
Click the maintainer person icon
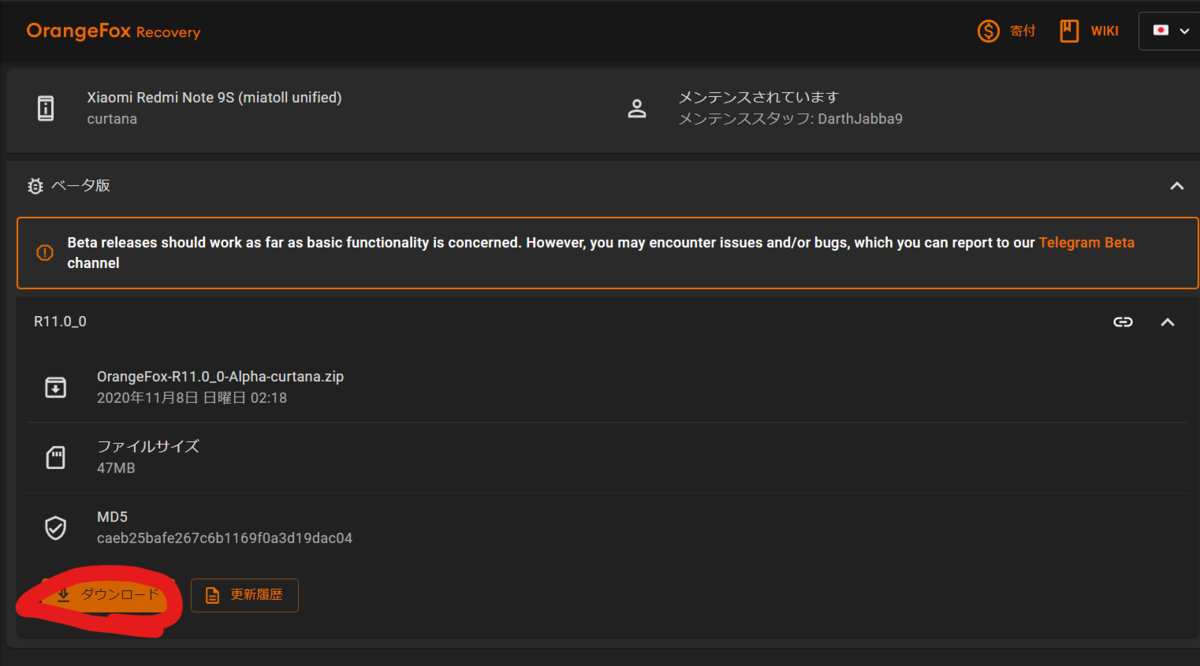tap(637, 109)
